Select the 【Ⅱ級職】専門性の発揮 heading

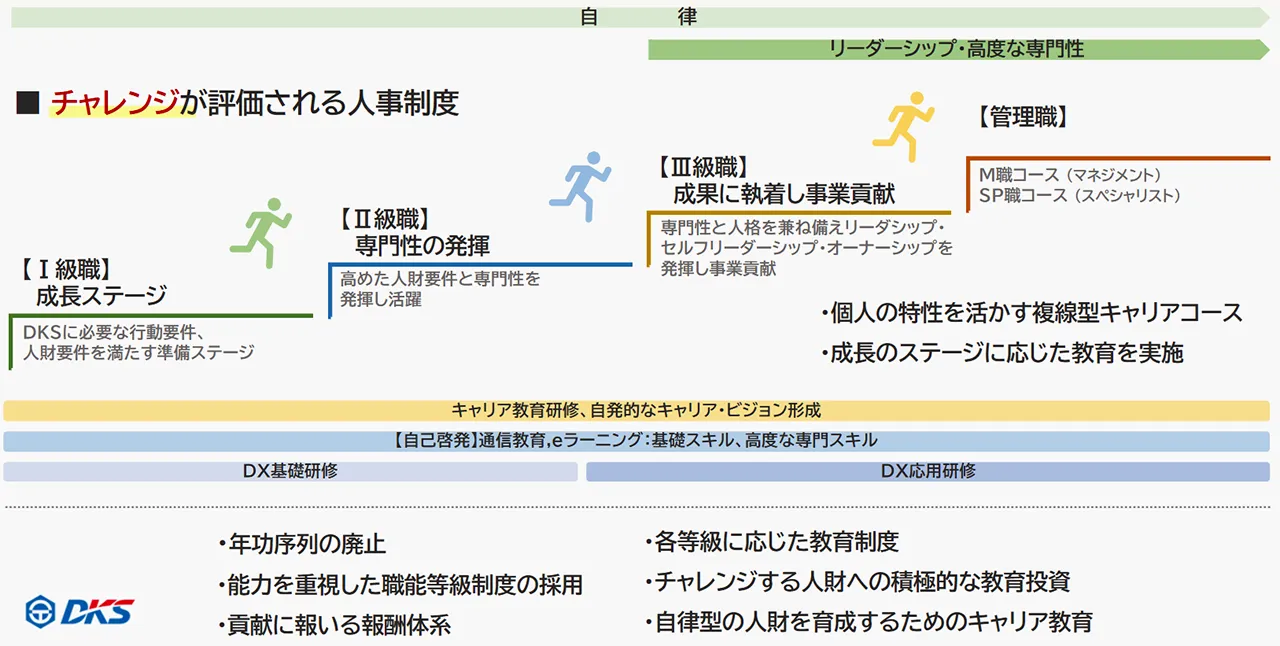(410, 232)
